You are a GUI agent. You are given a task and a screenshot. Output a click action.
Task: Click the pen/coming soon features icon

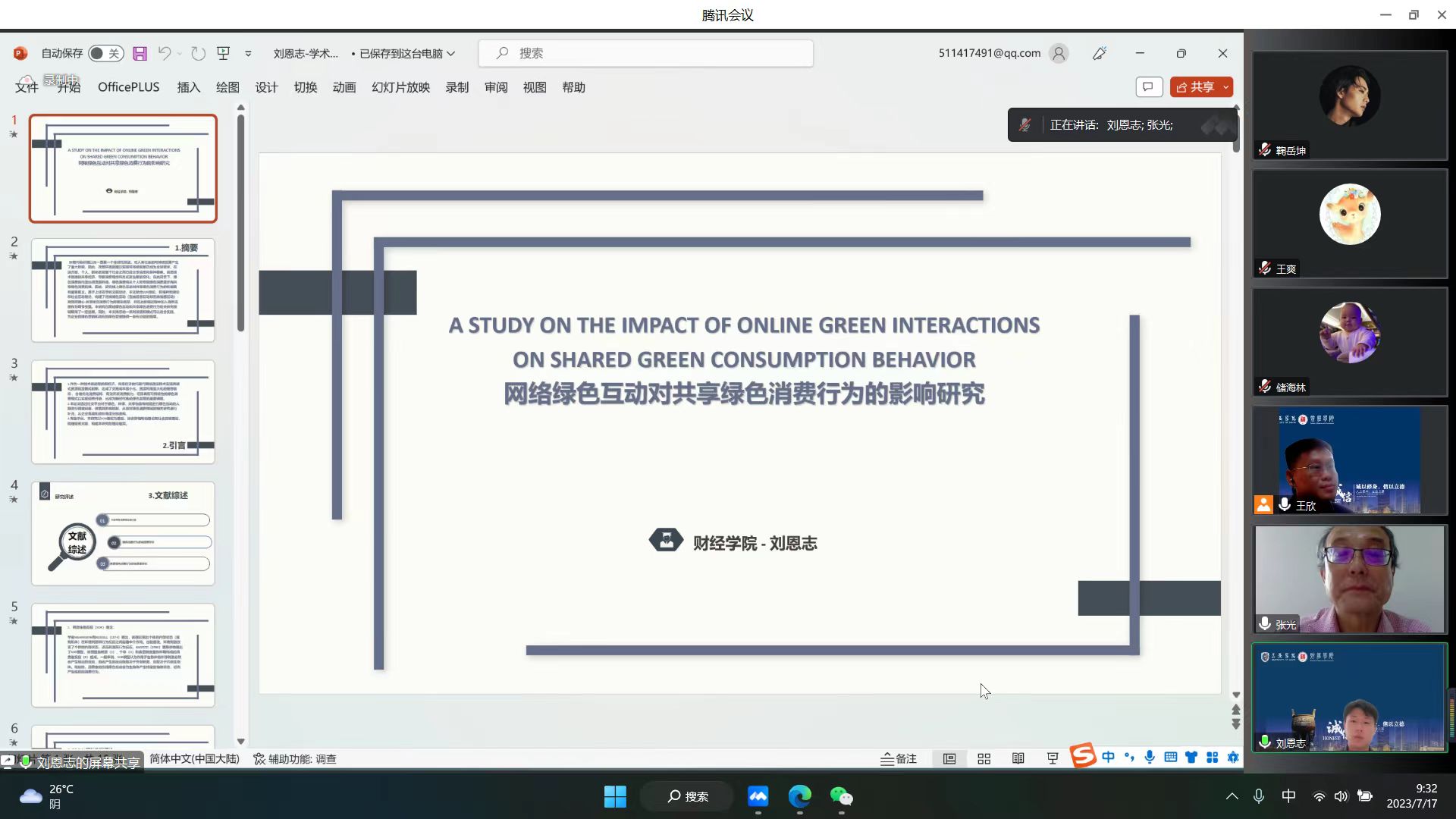pyautogui.click(x=1099, y=53)
